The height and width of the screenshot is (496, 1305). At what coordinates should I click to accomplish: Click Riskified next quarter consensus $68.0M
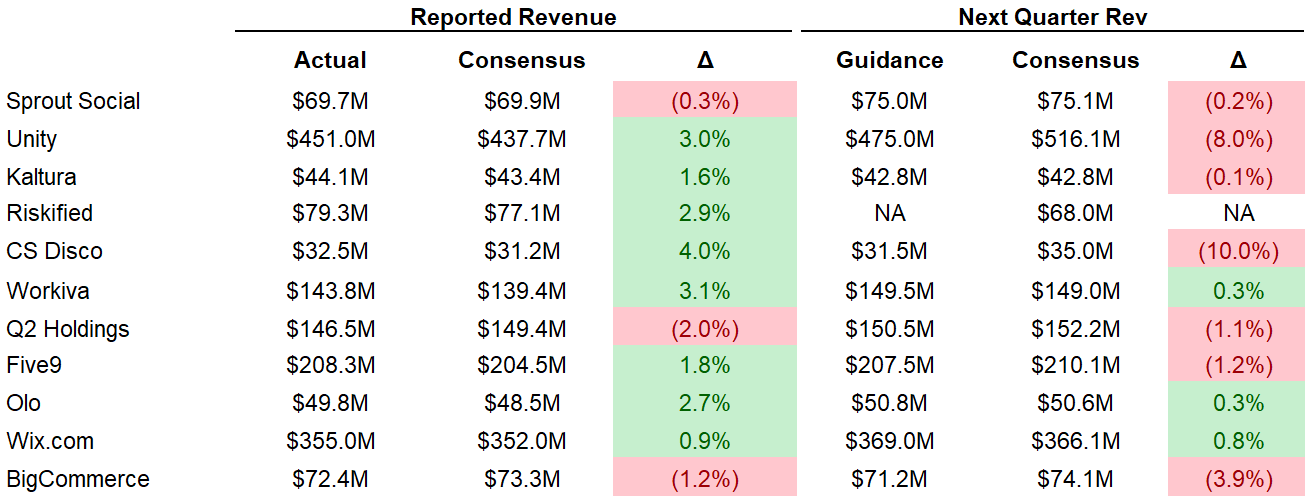click(1075, 213)
